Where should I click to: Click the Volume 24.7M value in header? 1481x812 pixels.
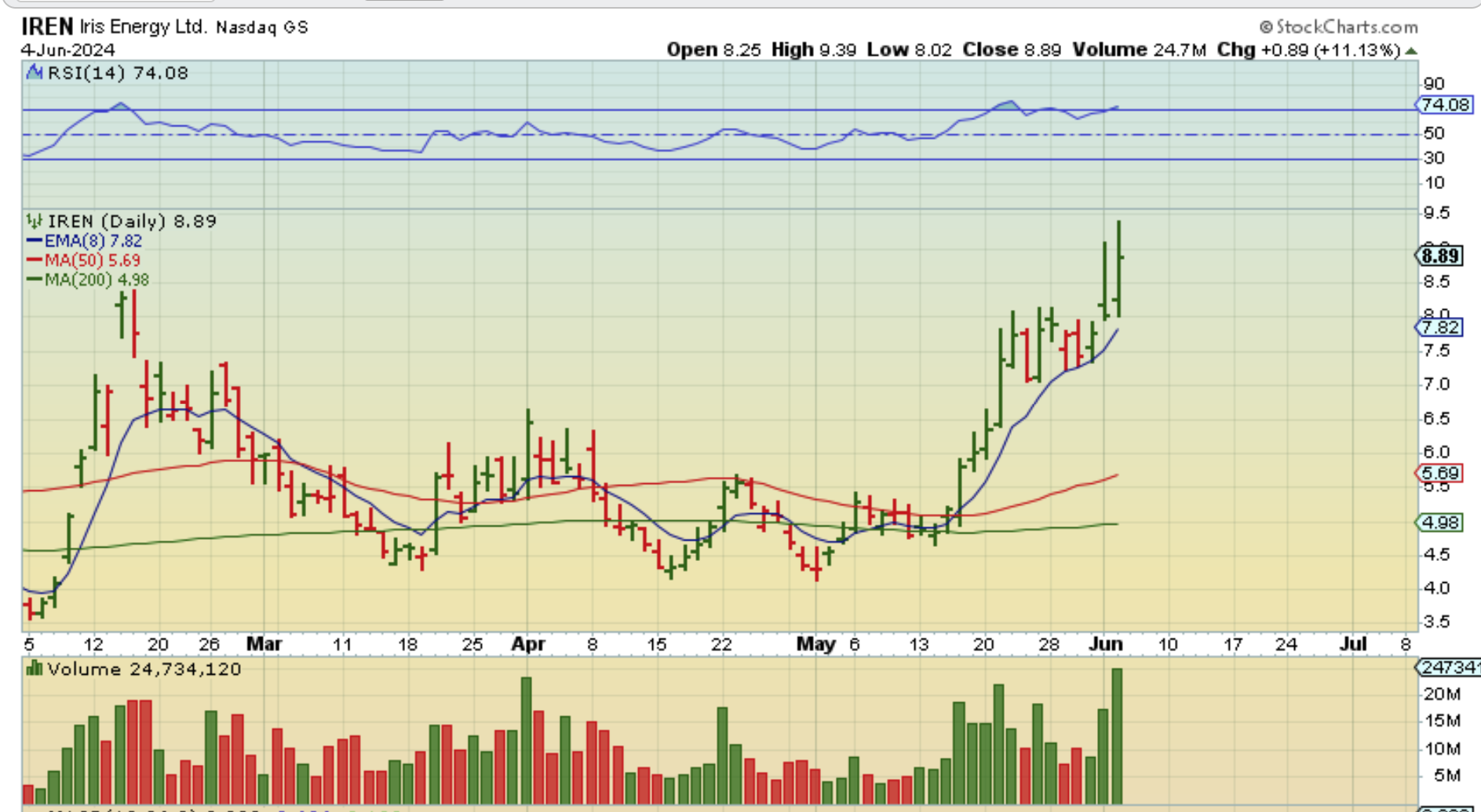(x=1140, y=50)
